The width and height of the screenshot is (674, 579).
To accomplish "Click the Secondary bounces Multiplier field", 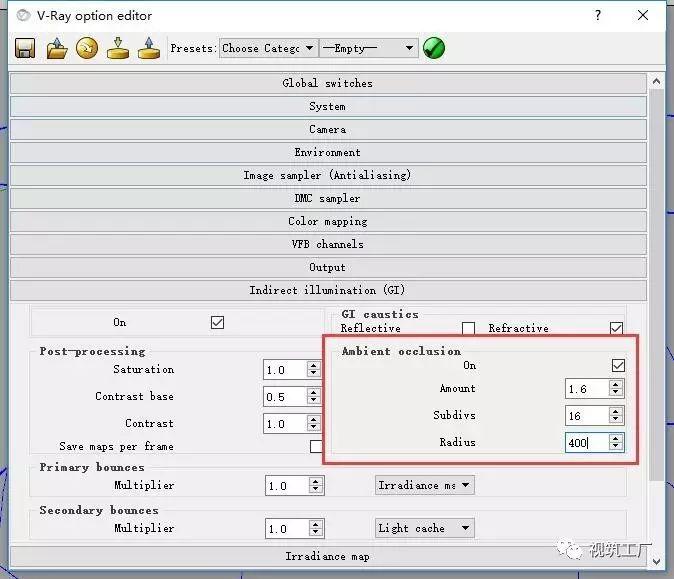I will click(x=287, y=529).
